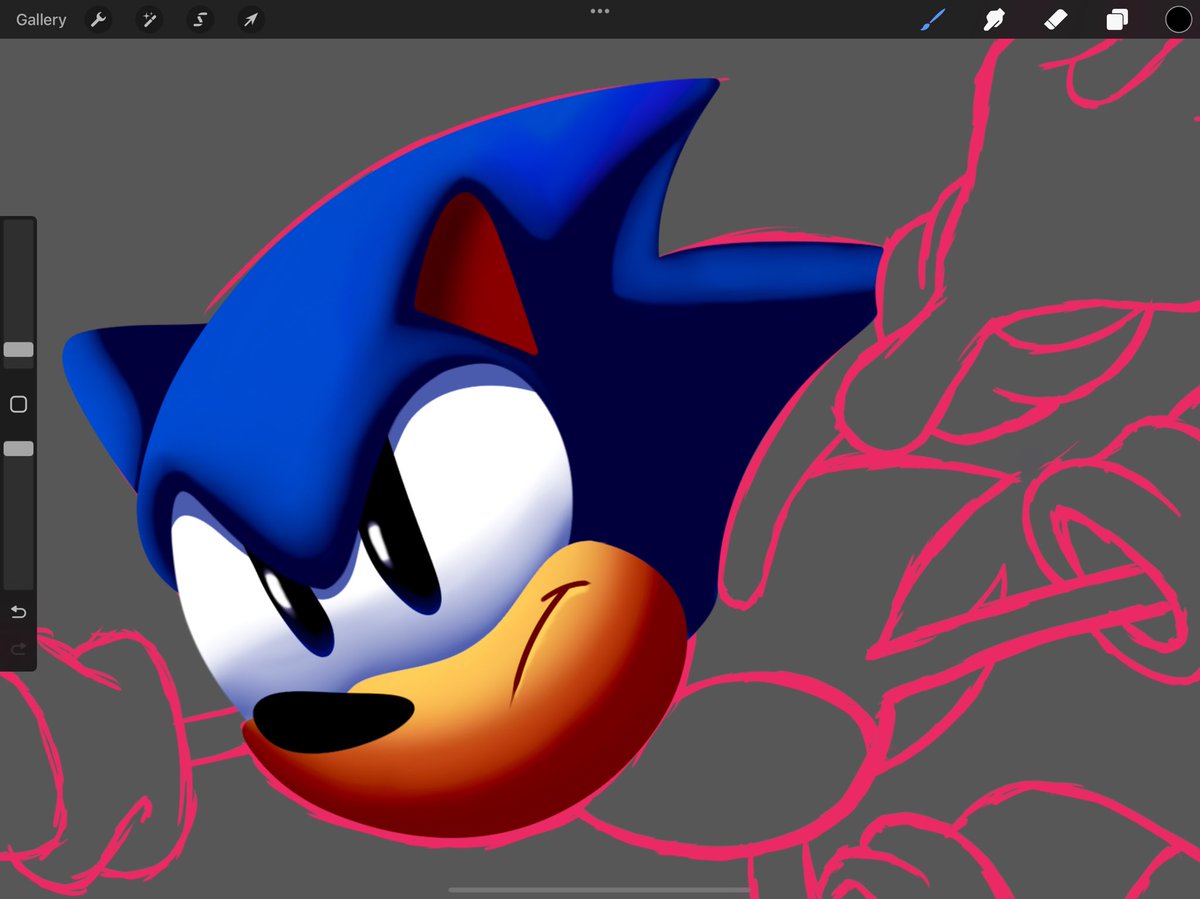Open the Gallery view
The width and height of the screenshot is (1200, 899).
point(41,19)
